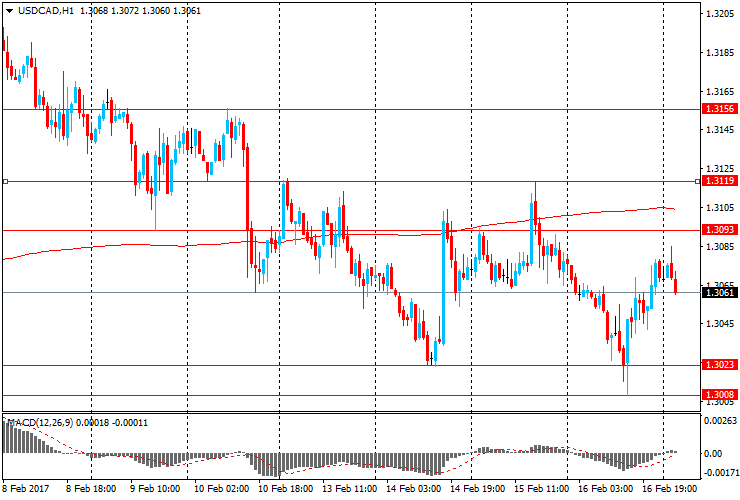Click the -0.00171 value on MACD scale

tap(721, 472)
